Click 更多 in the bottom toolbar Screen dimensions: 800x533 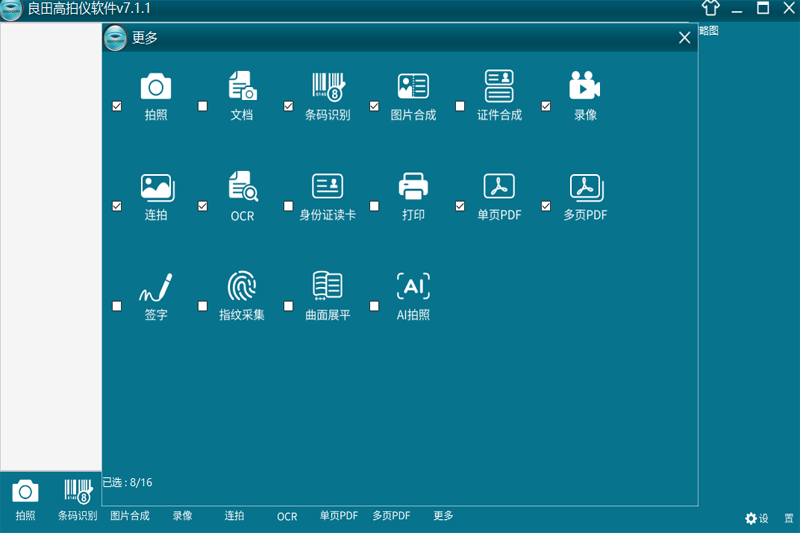pyautogui.click(x=443, y=516)
